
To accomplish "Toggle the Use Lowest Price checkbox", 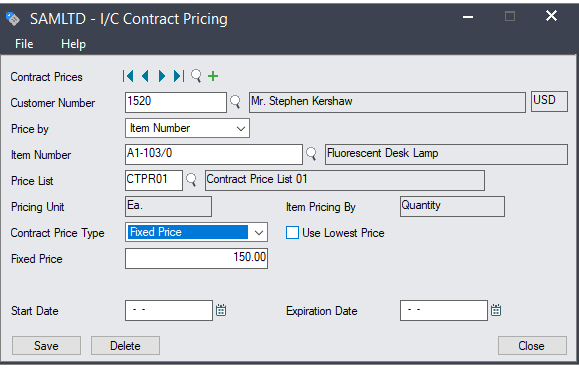I will [x=292, y=233].
